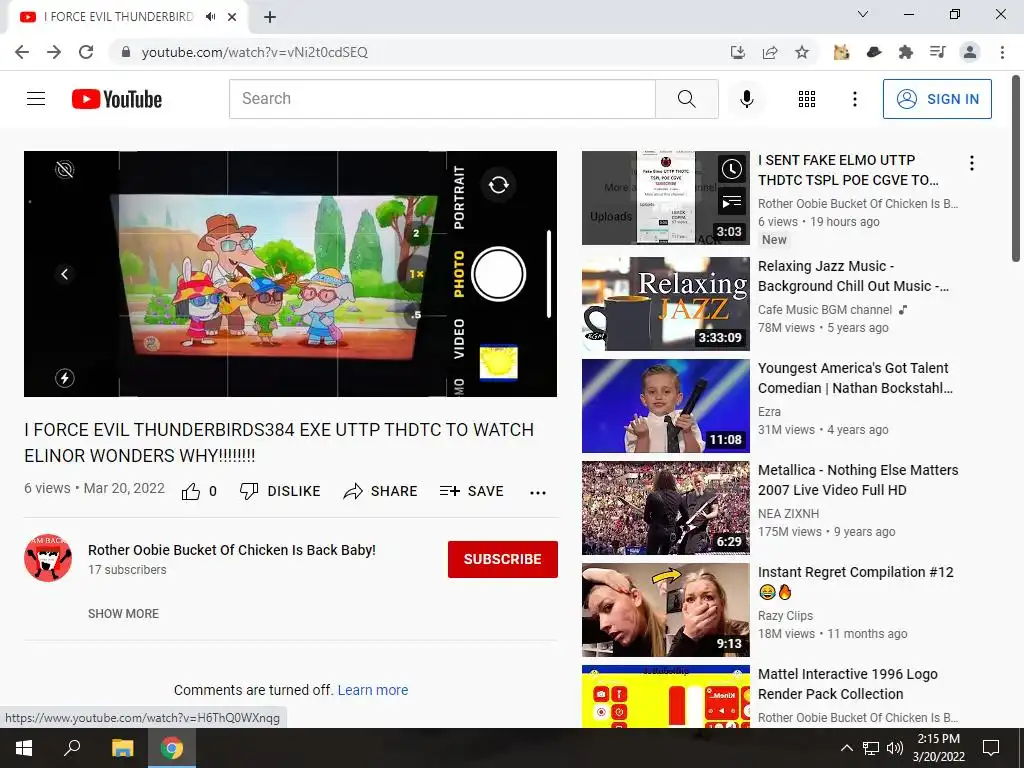Viewport: 1024px width, 768px height.
Task: Share this page icon in address bar
Action: pyautogui.click(x=770, y=52)
